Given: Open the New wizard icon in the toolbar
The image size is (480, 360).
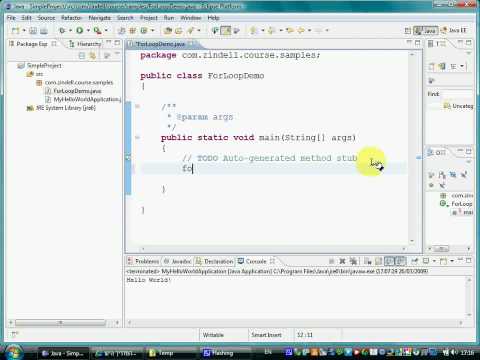Looking at the screenshot, I should [x=15, y=30].
